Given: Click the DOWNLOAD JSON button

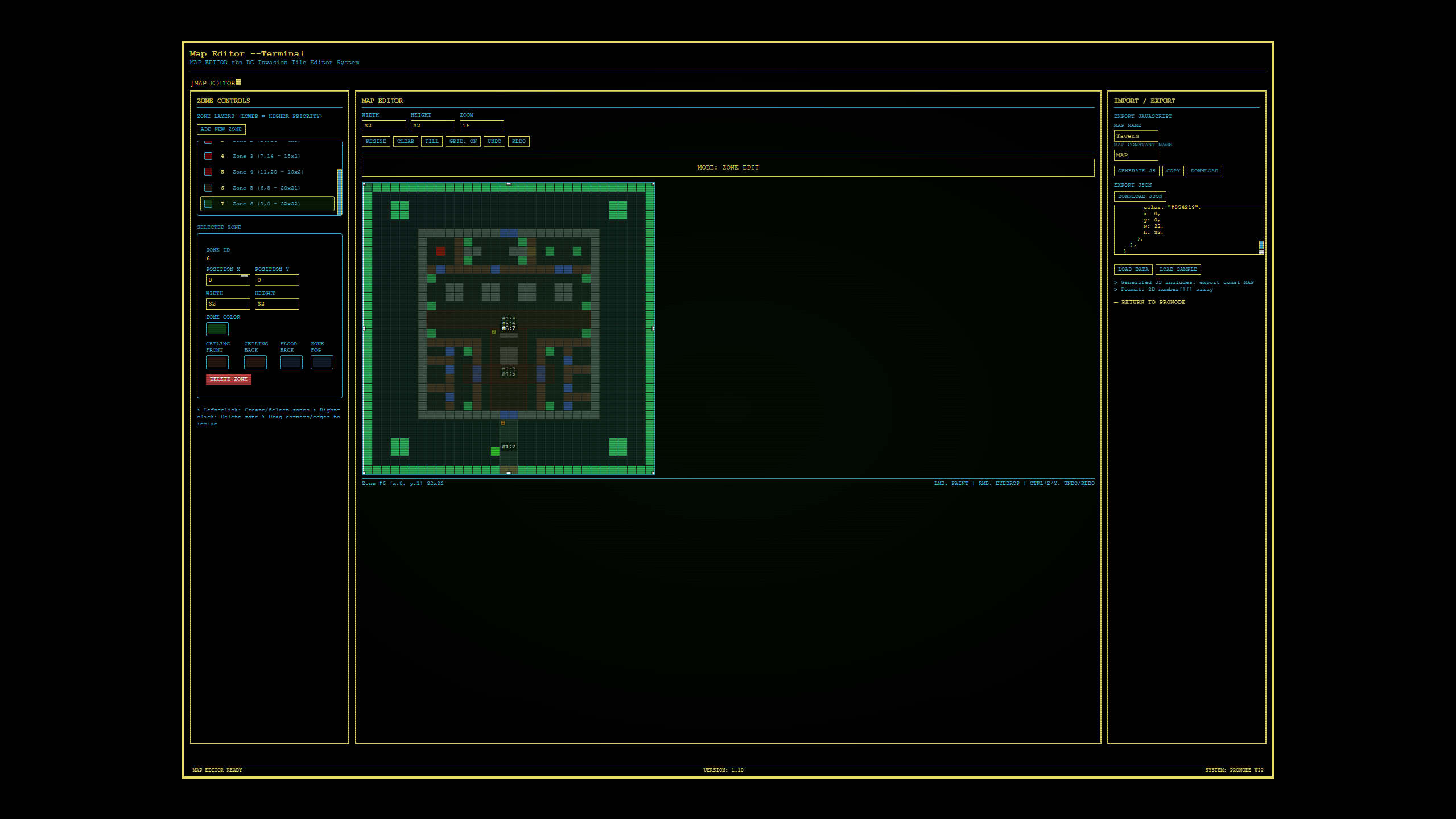Looking at the screenshot, I should tap(1140, 196).
